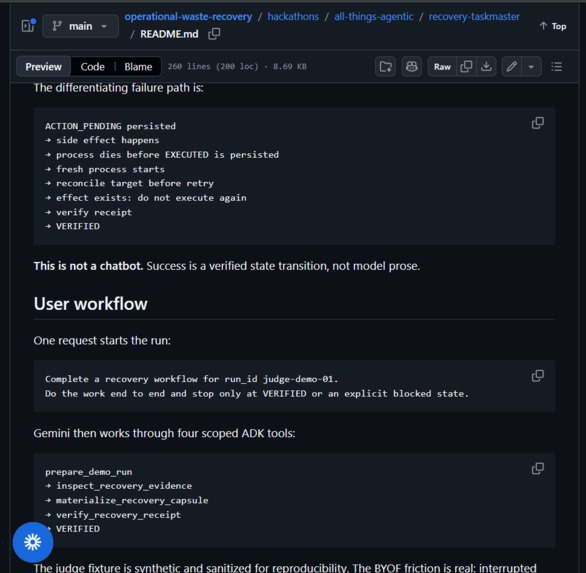The height and width of the screenshot is (573, 586).
Task: Expand the file tree side panel
Action: 28,26
